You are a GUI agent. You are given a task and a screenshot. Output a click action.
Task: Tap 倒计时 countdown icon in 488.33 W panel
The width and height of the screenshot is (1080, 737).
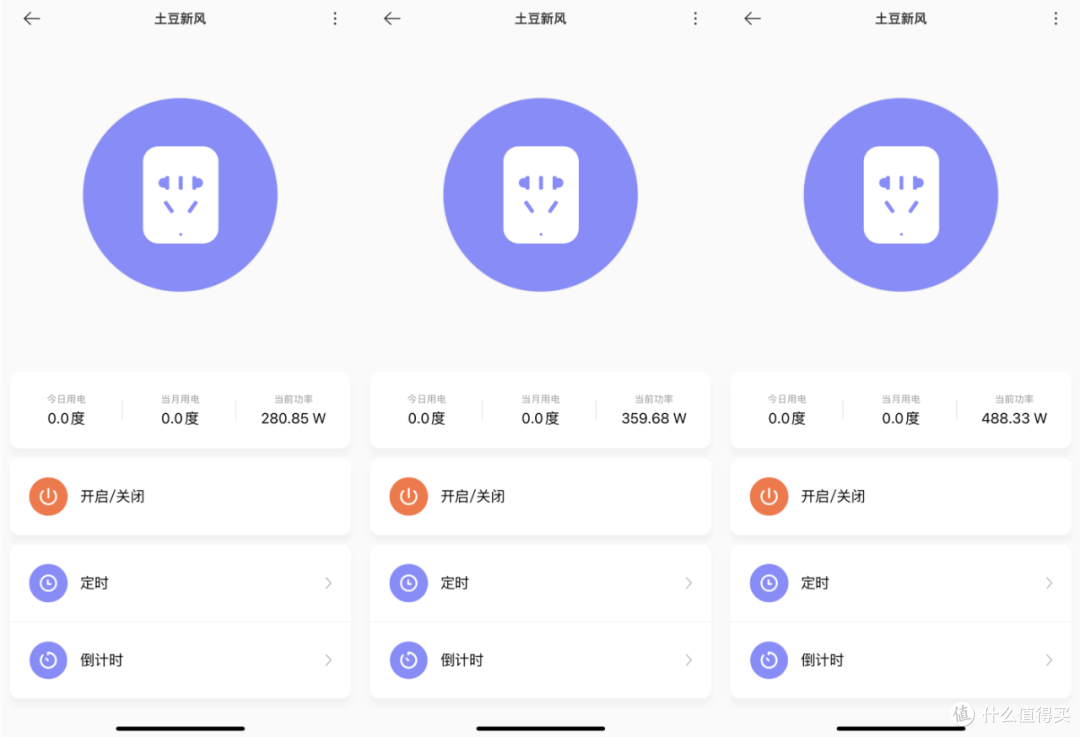click(x=769, y=661)
